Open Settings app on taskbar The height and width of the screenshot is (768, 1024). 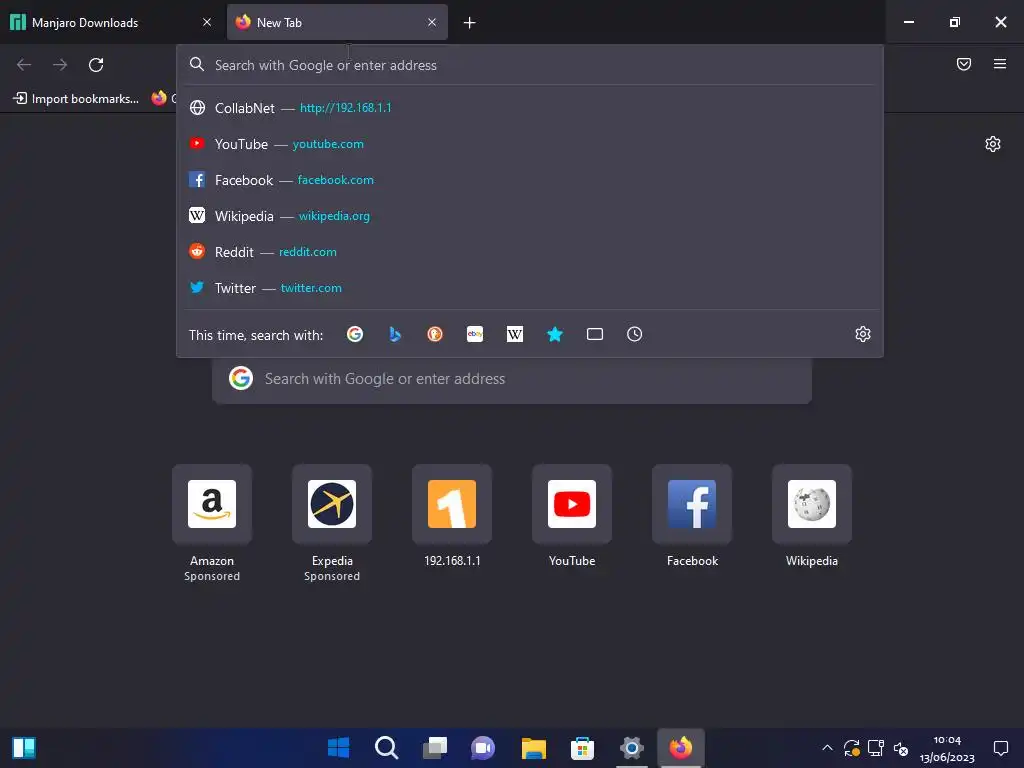pyautogui.click(x=632, y=748)
